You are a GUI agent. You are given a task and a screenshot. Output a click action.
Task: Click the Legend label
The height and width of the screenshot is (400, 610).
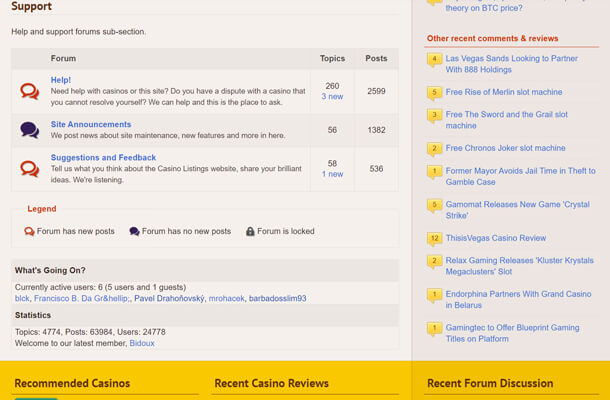(42, 209)
